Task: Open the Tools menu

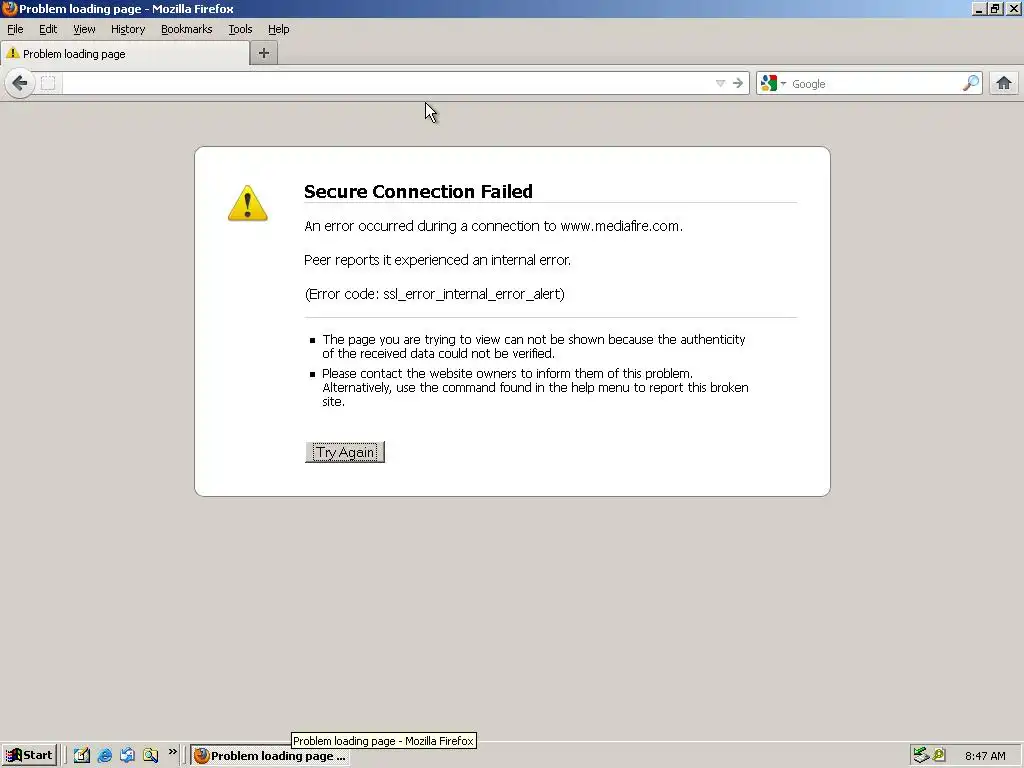Action: pos(240,29)
